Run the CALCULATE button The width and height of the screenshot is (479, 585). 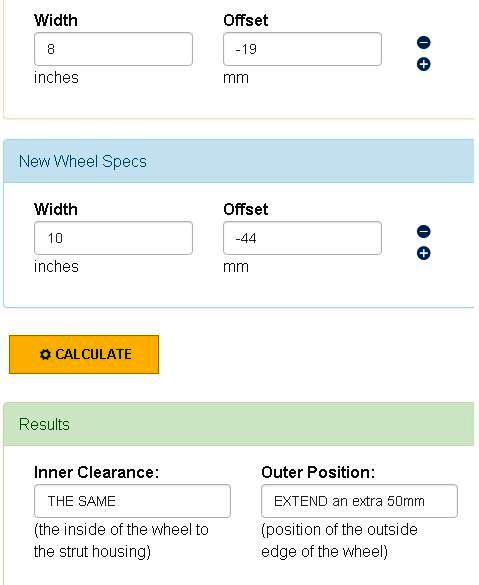coord(84,354)
